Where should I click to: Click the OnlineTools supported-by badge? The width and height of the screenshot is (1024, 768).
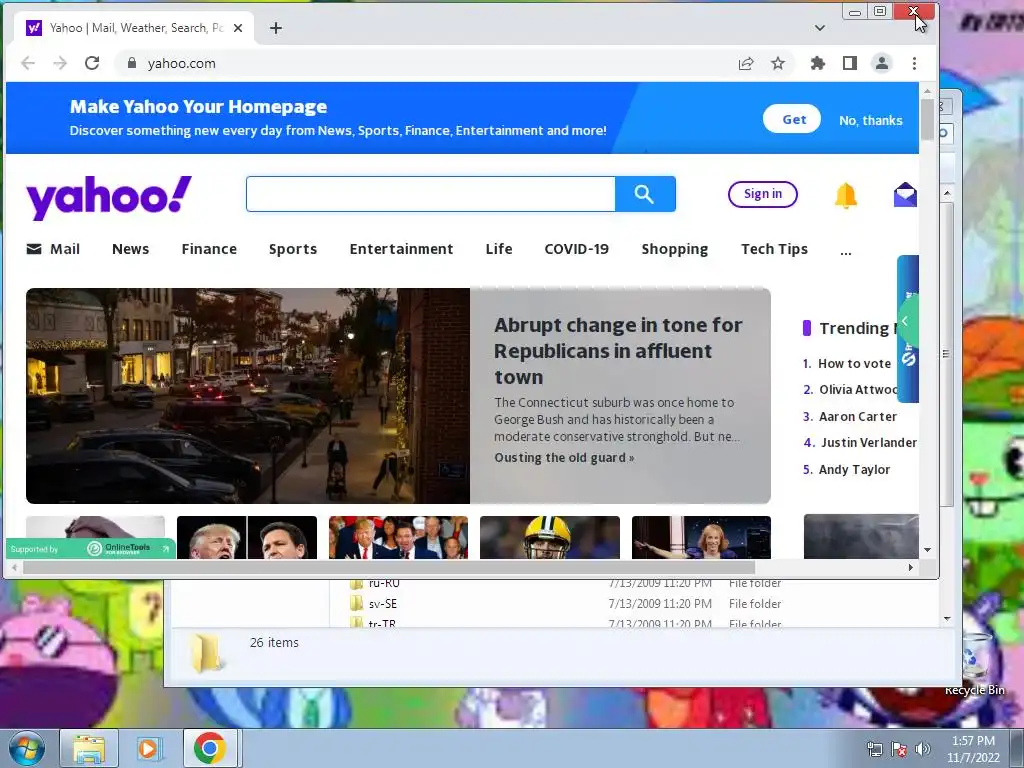(91, 549)
